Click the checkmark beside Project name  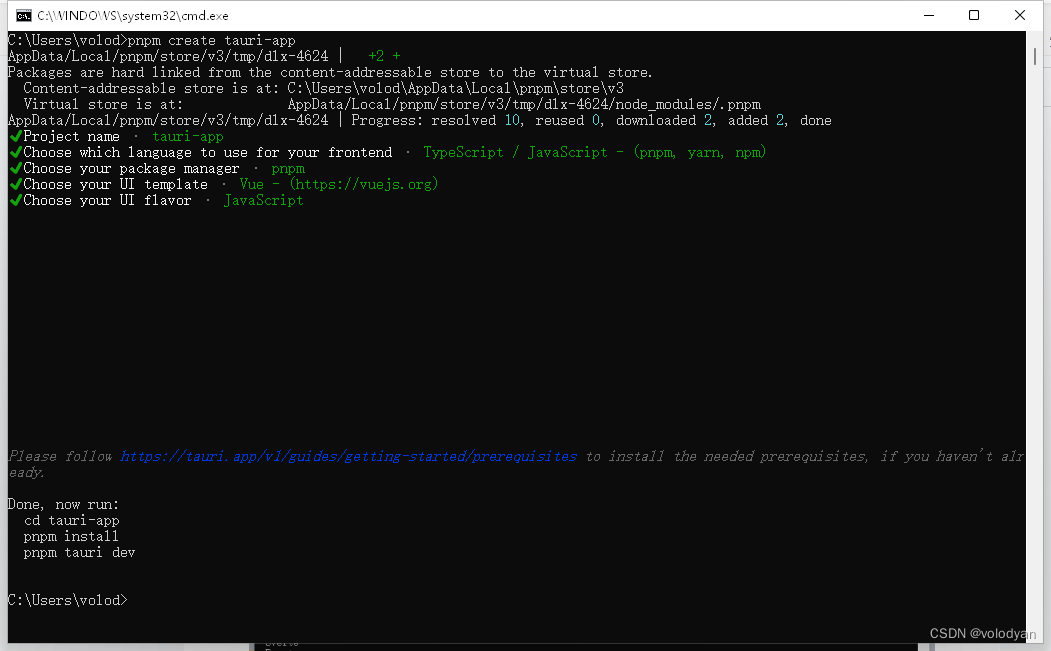point(15,137)
